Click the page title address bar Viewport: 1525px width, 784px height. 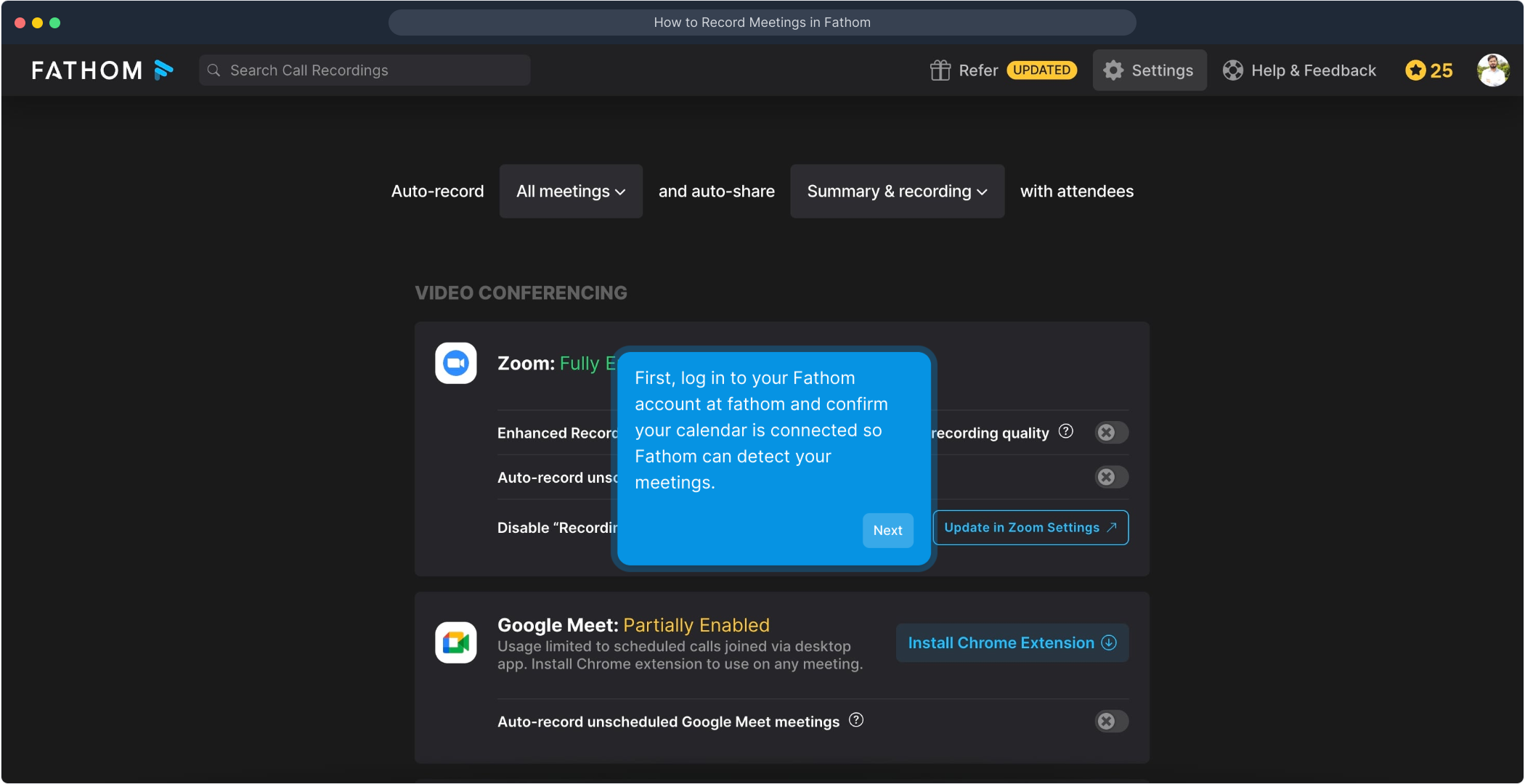762,23
